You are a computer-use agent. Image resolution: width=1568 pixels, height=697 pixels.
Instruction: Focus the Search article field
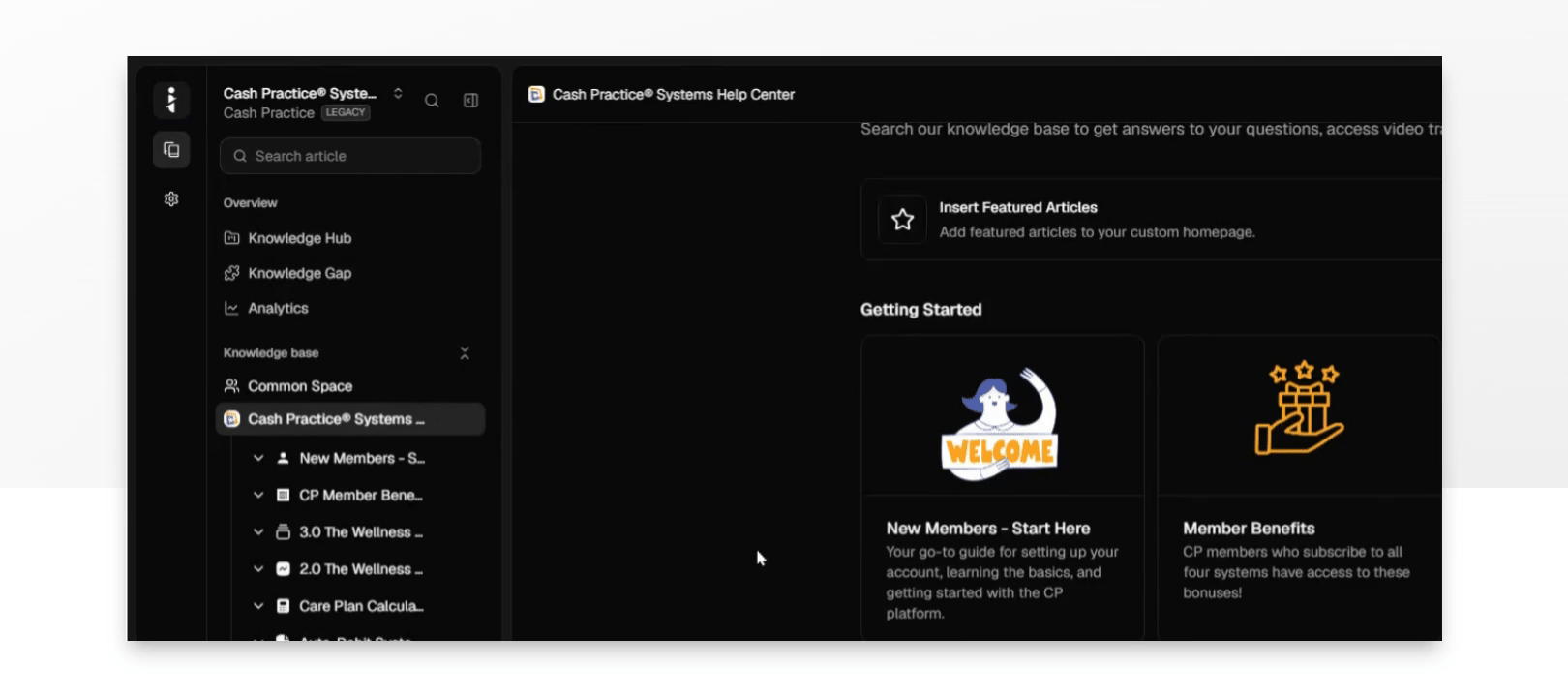point(350,156)
